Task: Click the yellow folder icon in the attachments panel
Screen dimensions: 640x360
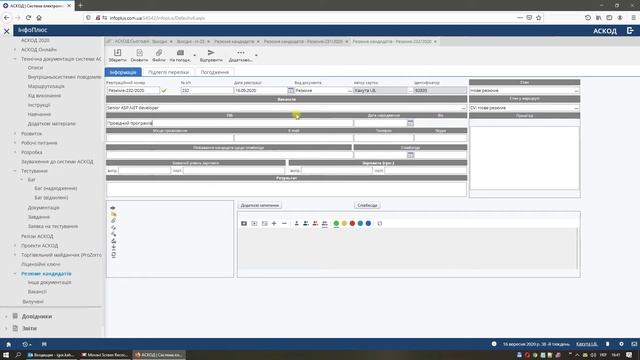Action: pyautogui.click(x=113, y=214)
